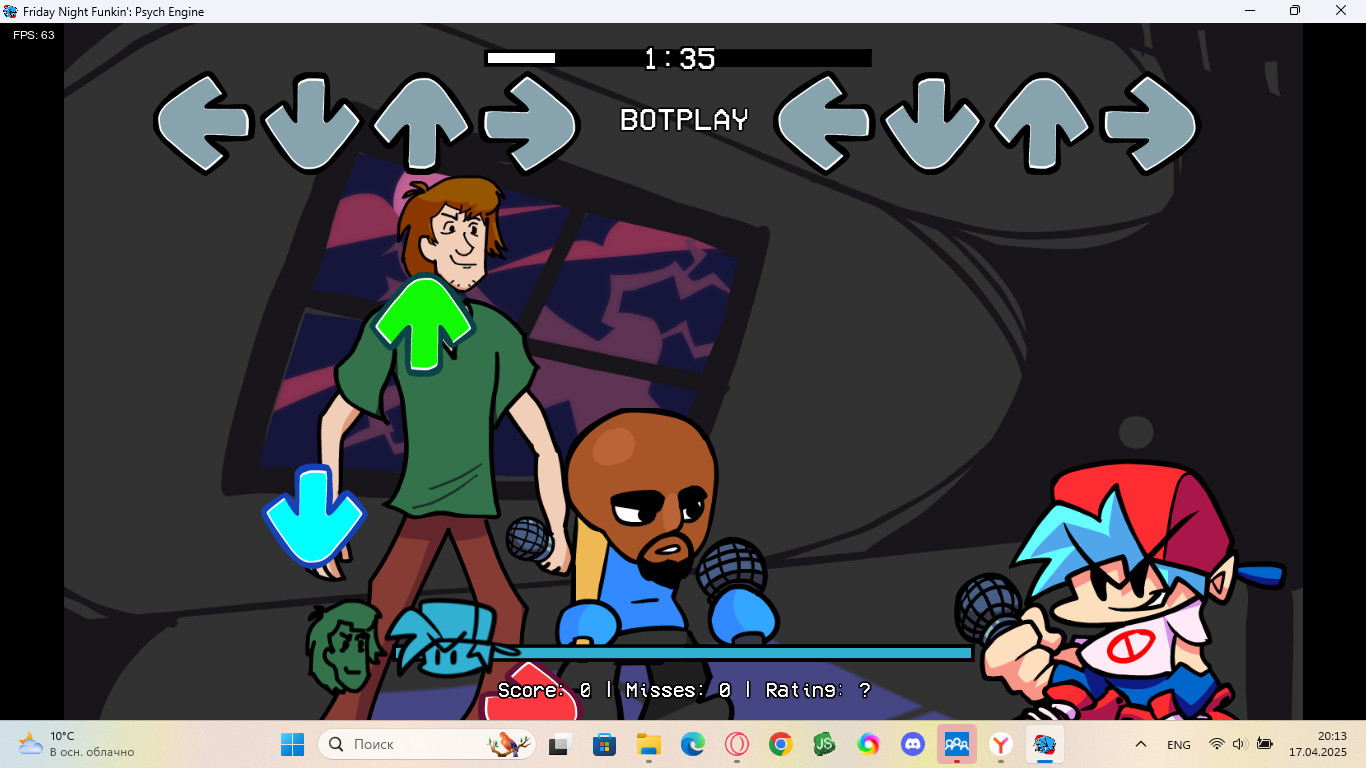Toggle Wi-Fi from the system tray

(x=1216, y=744)
